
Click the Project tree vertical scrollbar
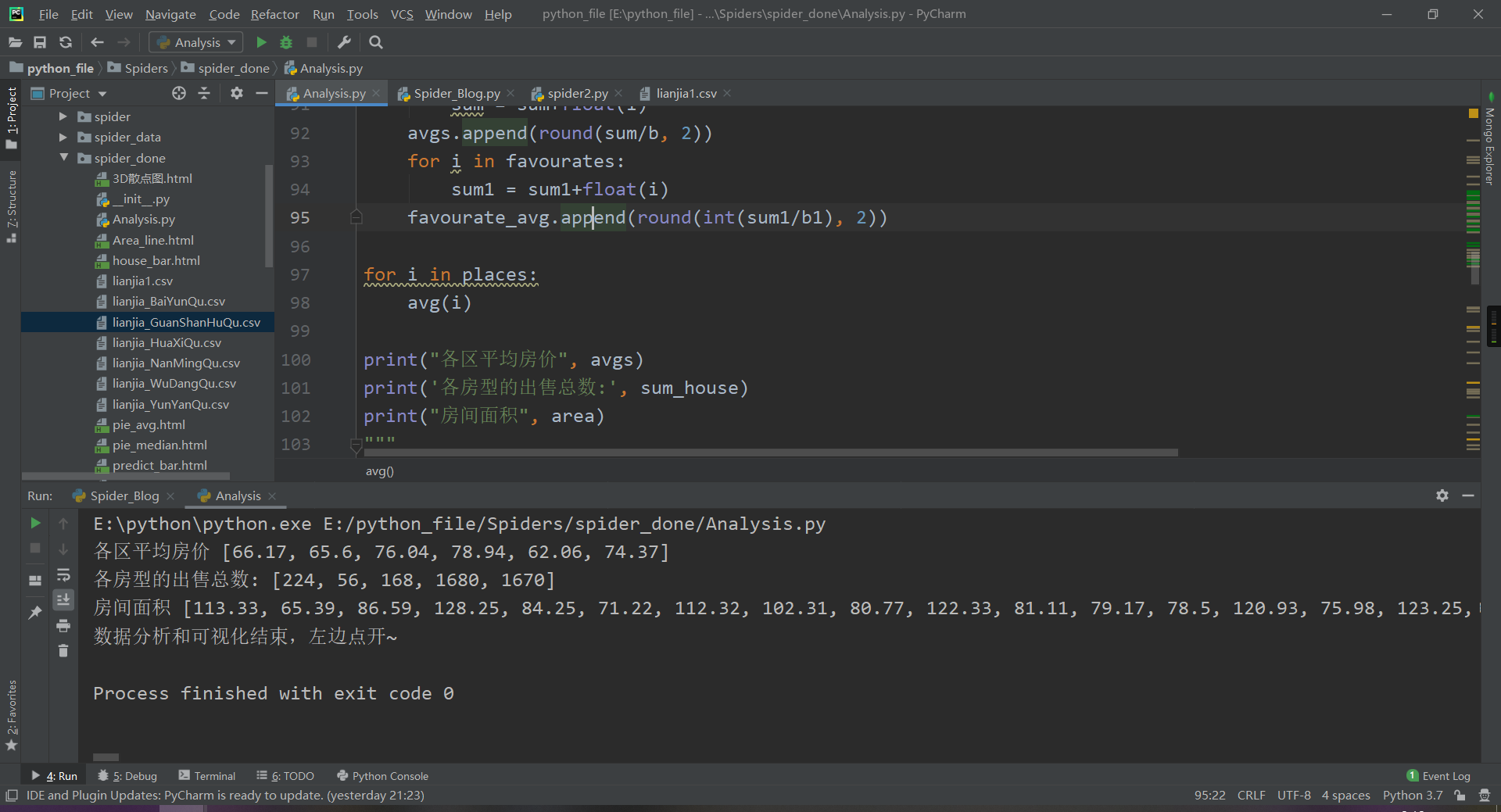click(269, 215)
